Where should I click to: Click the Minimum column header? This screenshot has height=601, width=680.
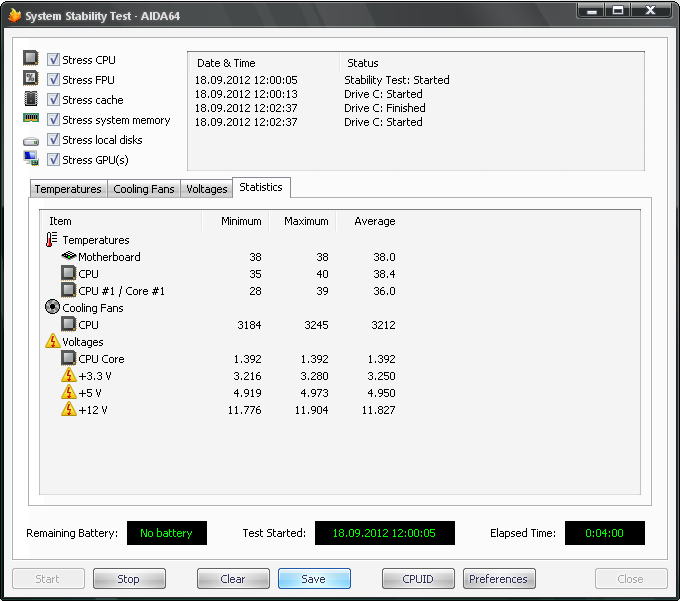(235, 221)
